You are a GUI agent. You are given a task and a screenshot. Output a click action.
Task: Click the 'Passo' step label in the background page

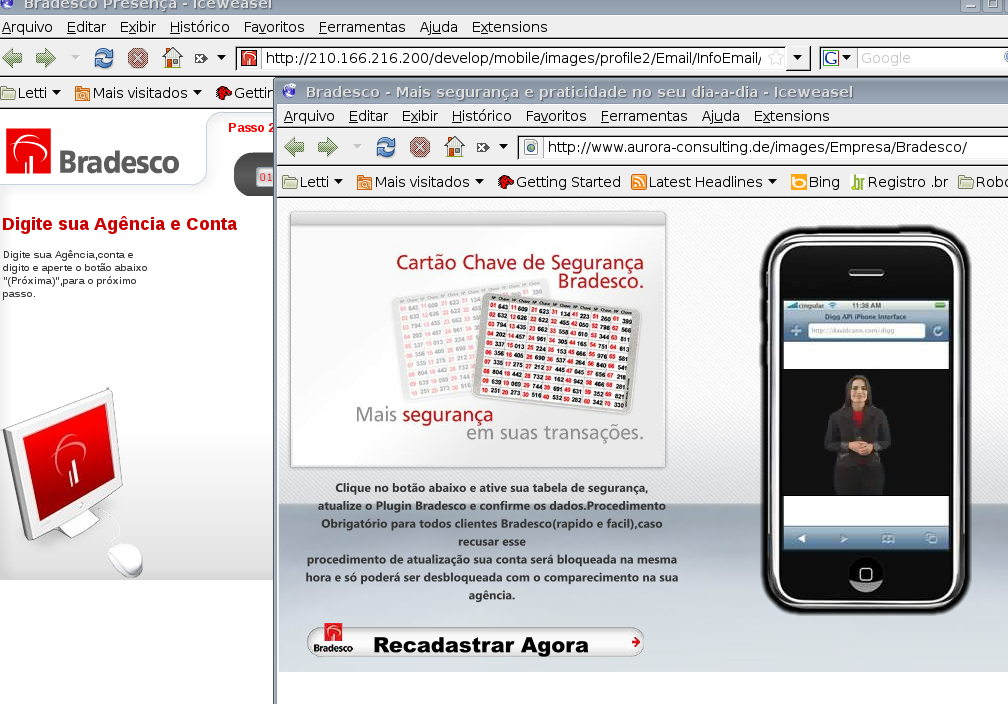tap(251, 128)
